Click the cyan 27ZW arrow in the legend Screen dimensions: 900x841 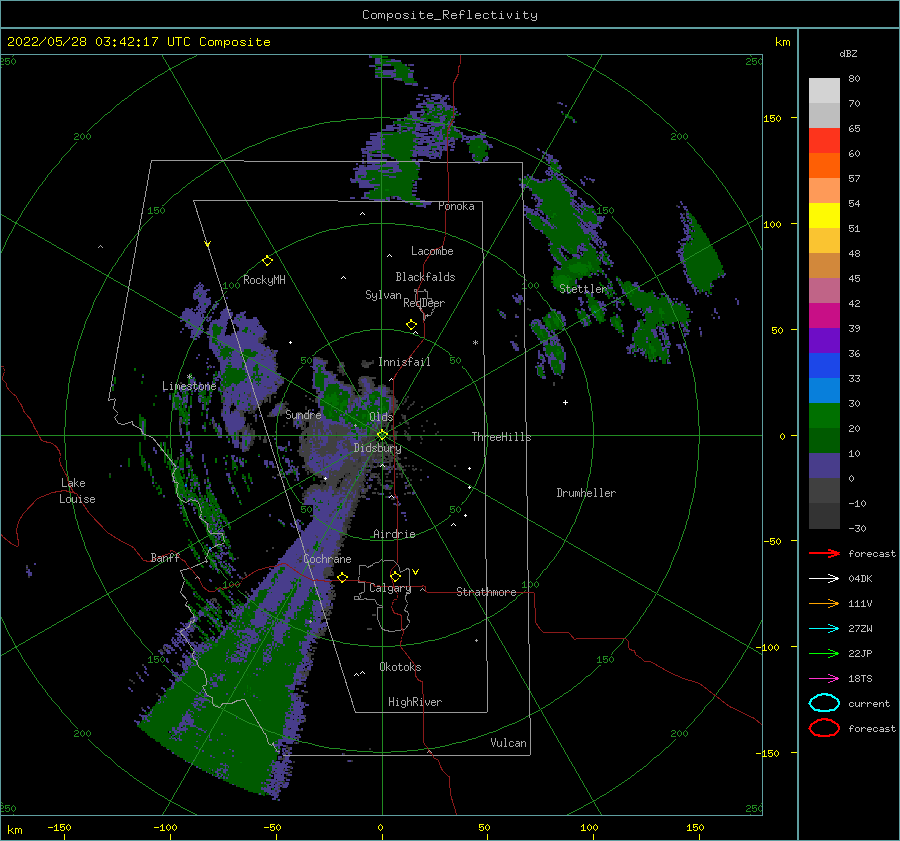pyautogui.click(x=824, y=629)
